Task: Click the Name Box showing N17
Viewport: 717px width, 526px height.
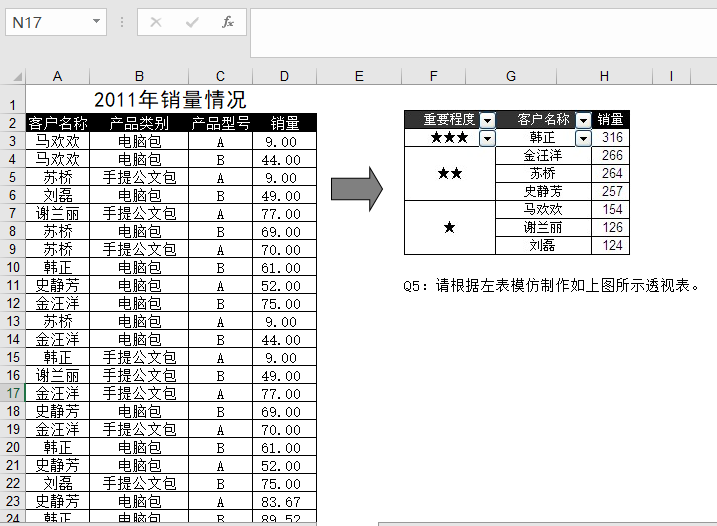Action: (56, 22)
